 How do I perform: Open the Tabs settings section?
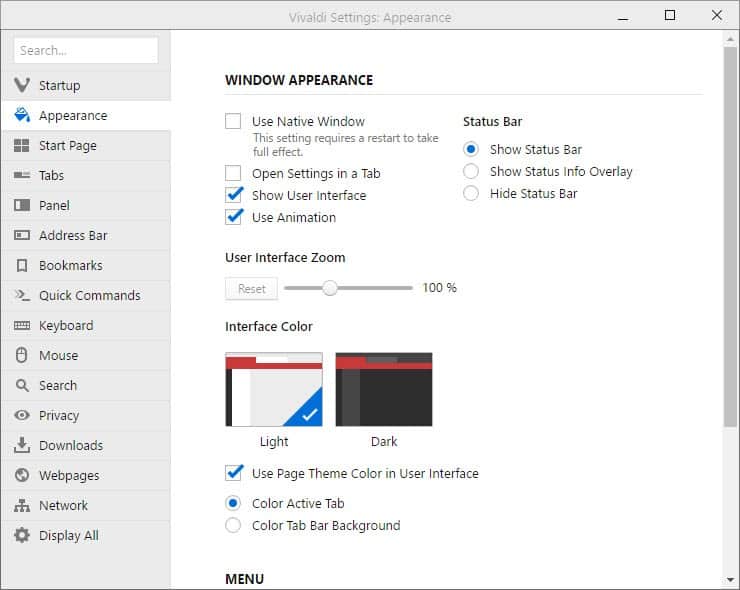pos(51,175)
